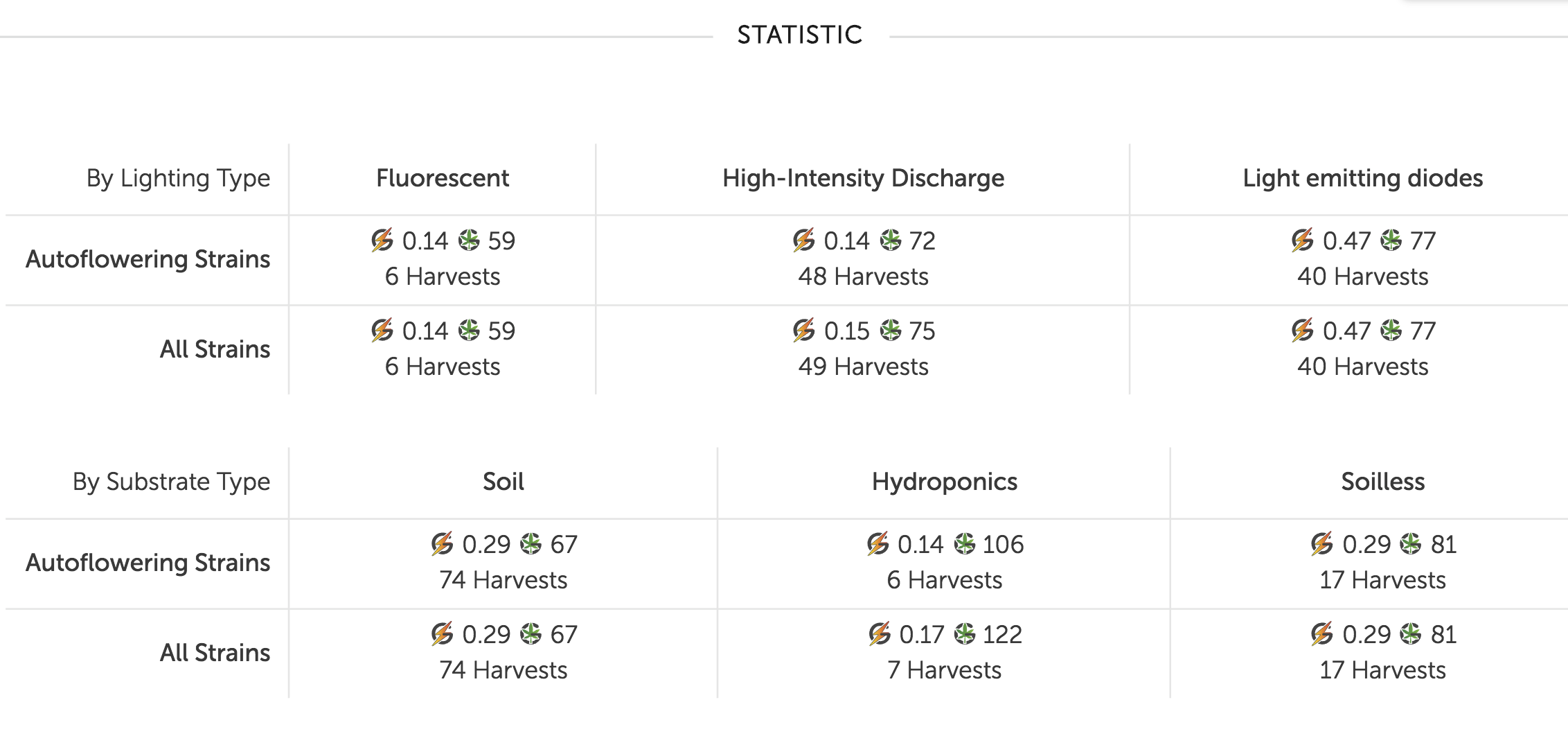
Task: Click lightning icon in High-Intensity Discharge Autoflowering cell
Action: tap(803, 240)
